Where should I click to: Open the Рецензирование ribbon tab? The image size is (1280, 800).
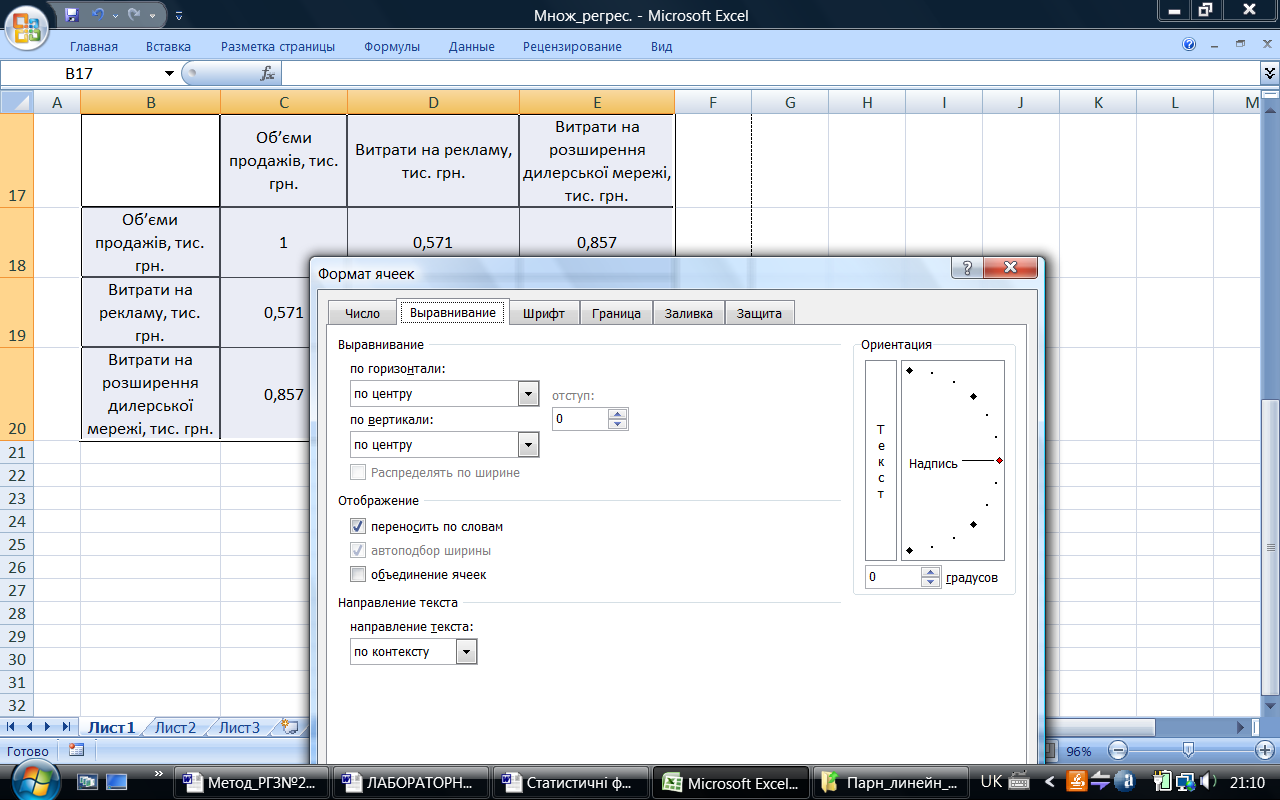click(x=572, y=46)
